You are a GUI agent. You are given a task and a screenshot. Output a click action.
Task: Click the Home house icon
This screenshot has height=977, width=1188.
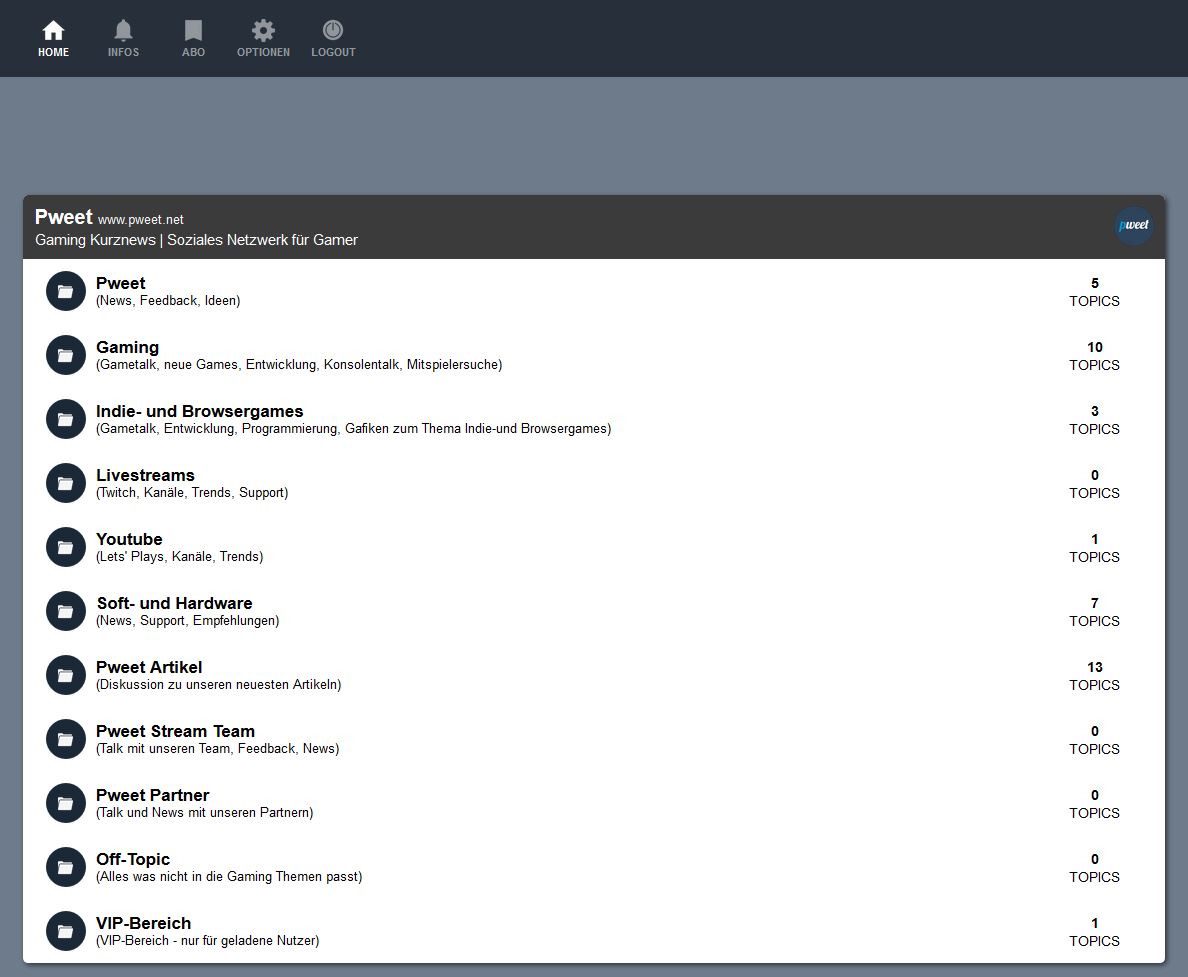tap(53, 31)
